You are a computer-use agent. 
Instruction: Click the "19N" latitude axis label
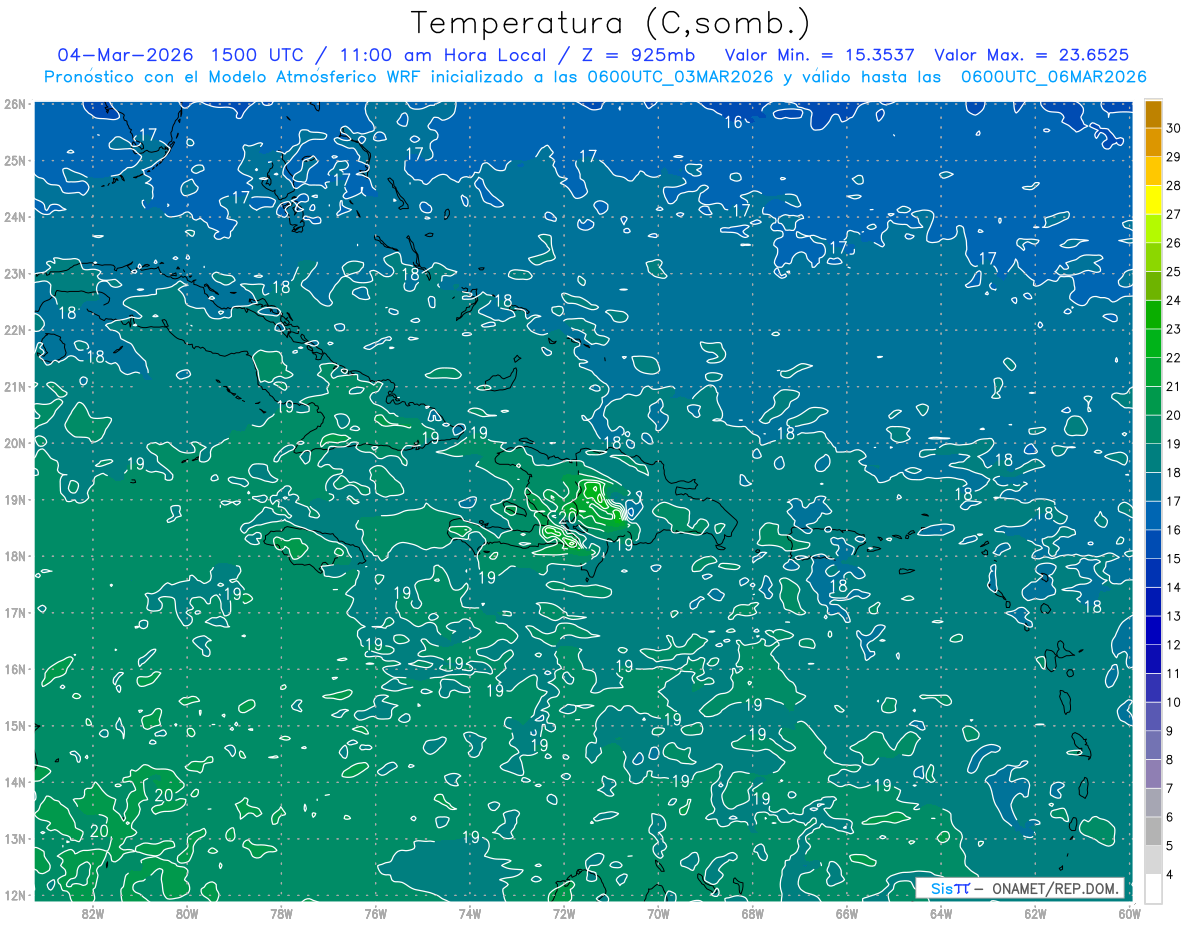pyautogui.click(x=15, y=499)
